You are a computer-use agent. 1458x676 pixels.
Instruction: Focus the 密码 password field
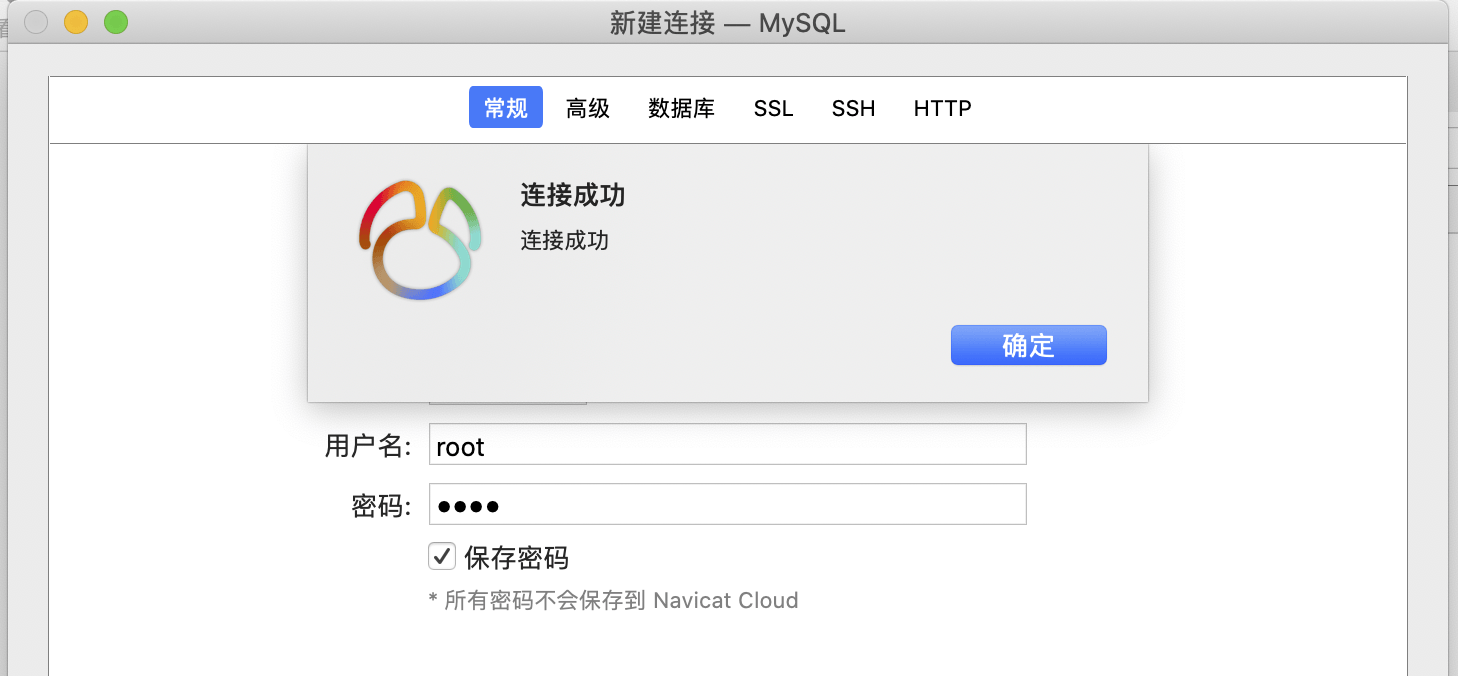pyautogui.click(x=728, y=504)
